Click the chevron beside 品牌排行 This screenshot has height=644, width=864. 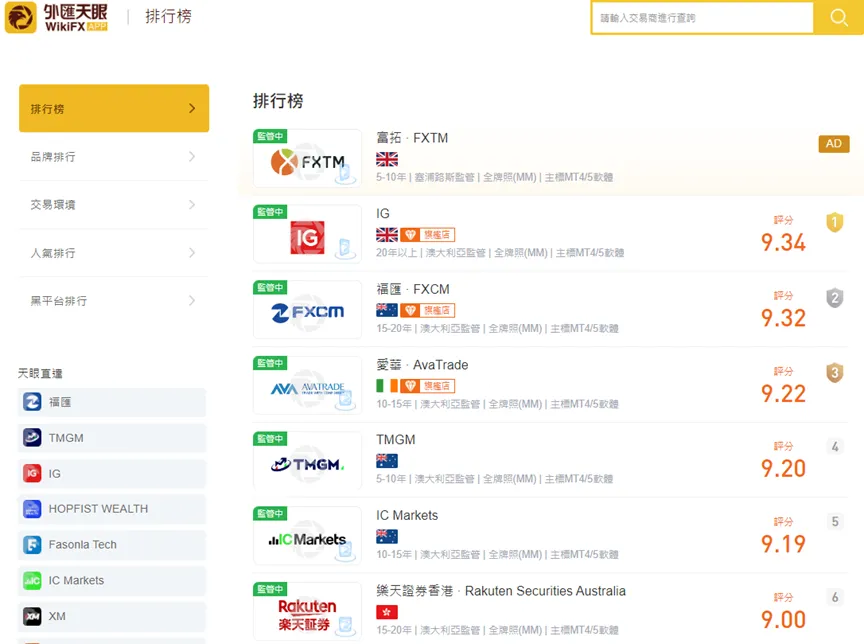click(192, 156)
